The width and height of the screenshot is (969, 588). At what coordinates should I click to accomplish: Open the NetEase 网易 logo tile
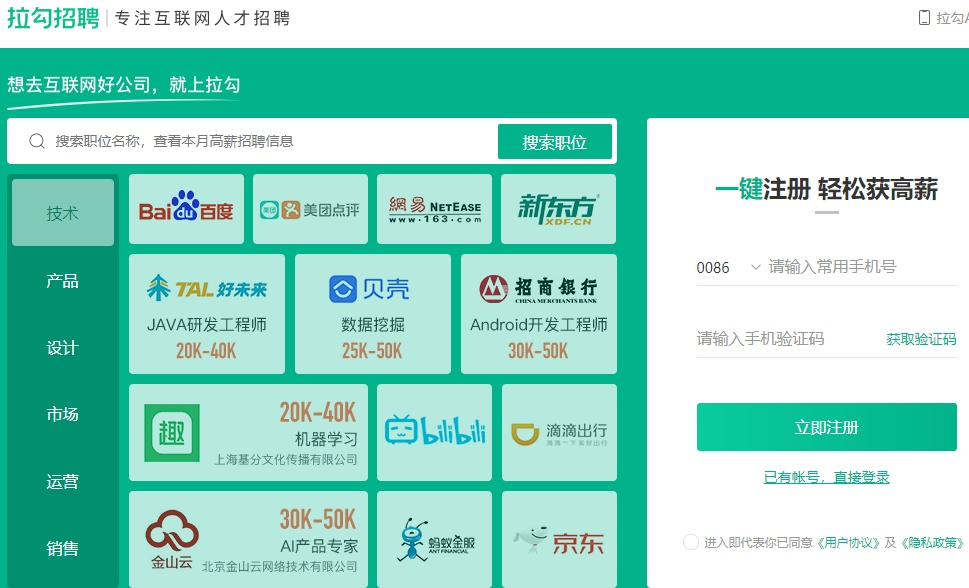[434, 208]
